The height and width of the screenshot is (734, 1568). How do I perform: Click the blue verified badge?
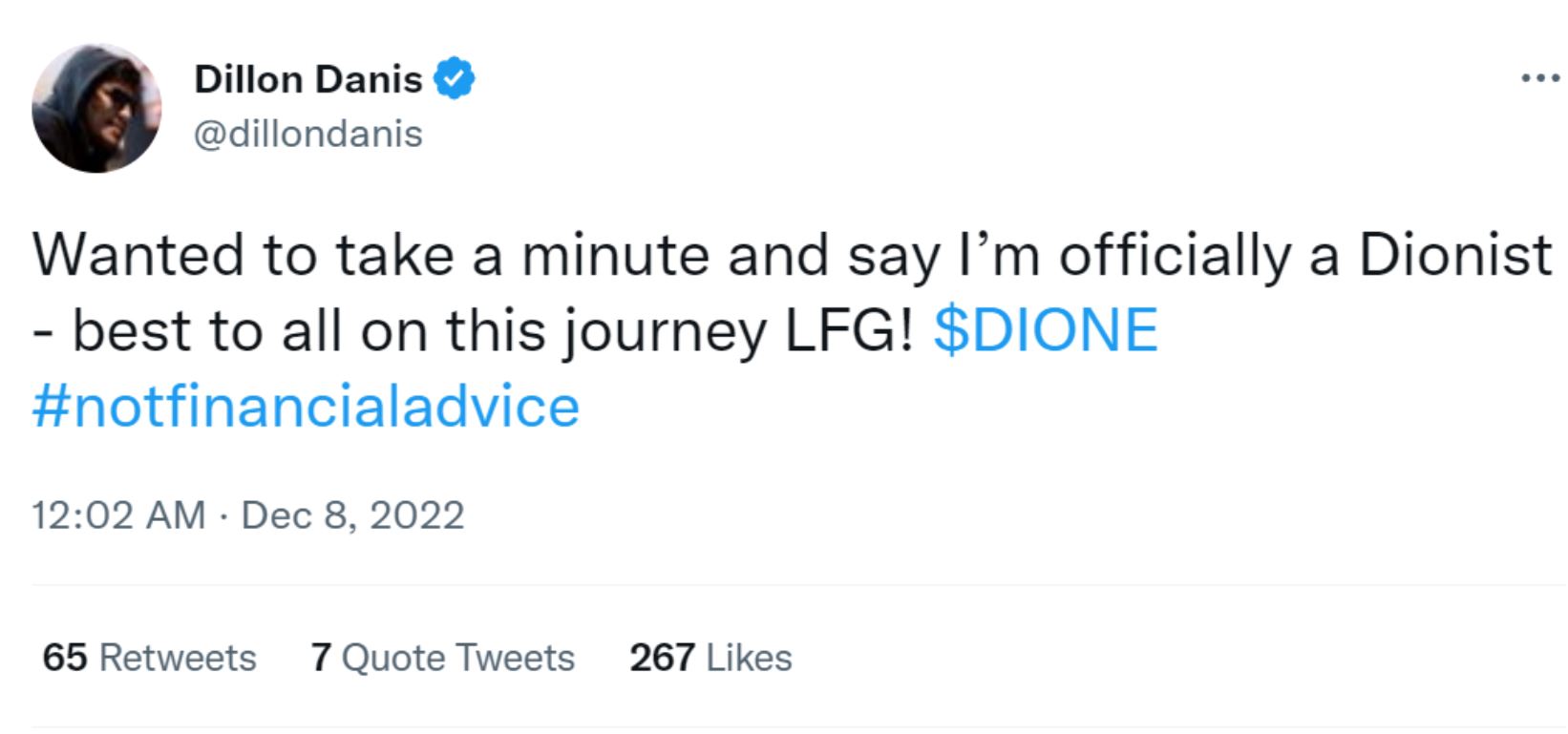[x=456, y=78]
